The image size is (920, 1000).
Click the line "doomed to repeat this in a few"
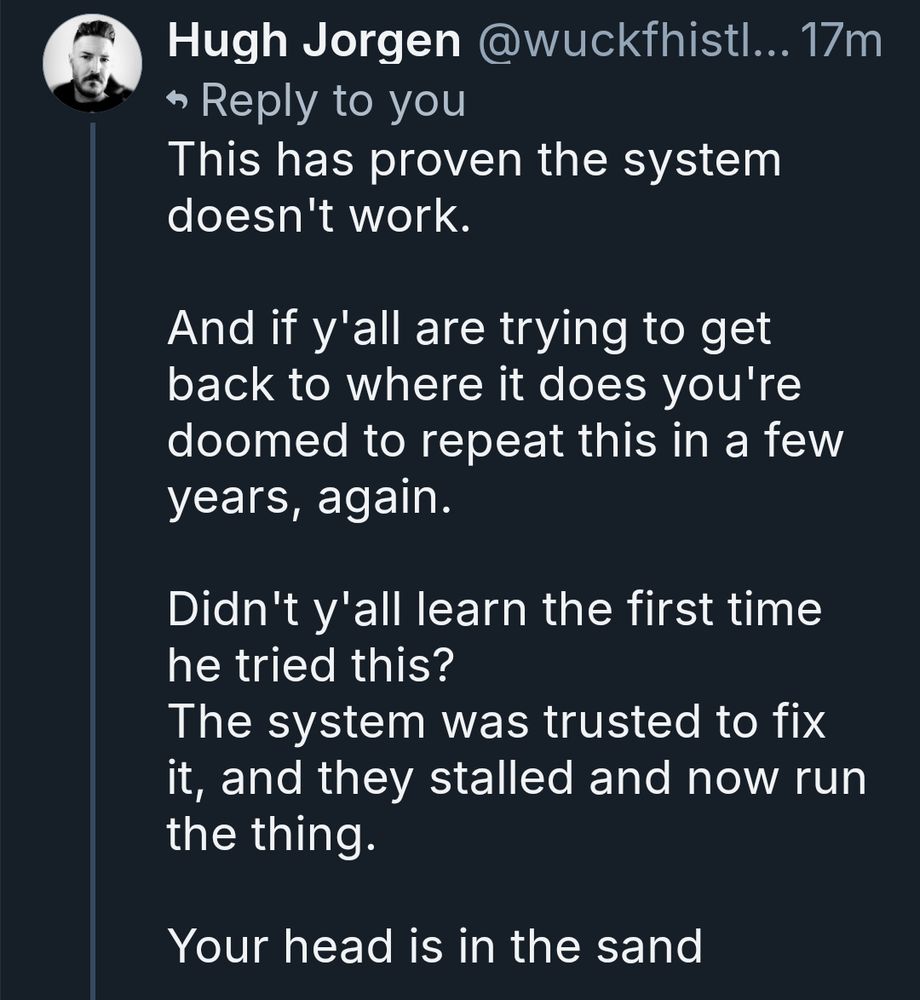[x=505, y=442]
